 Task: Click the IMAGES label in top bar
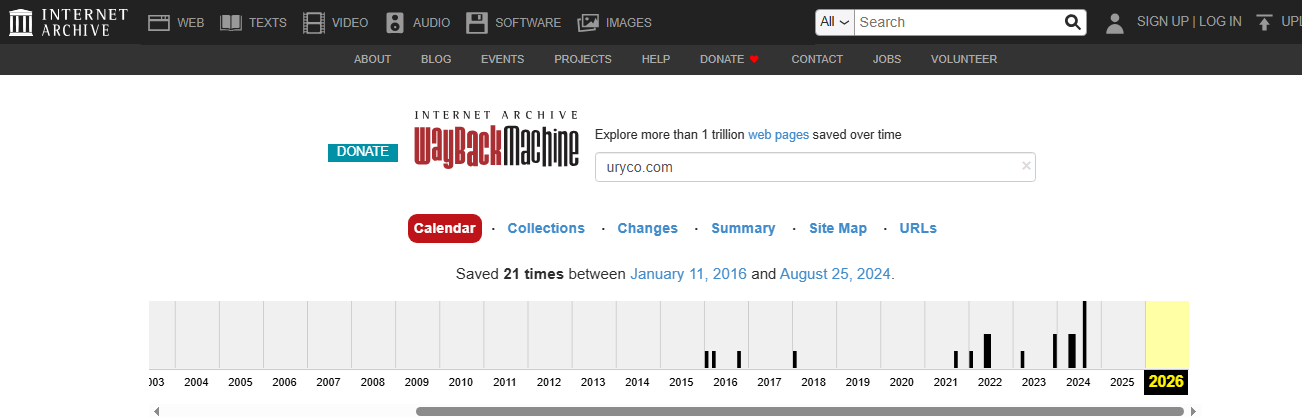[x=629, y=22]
